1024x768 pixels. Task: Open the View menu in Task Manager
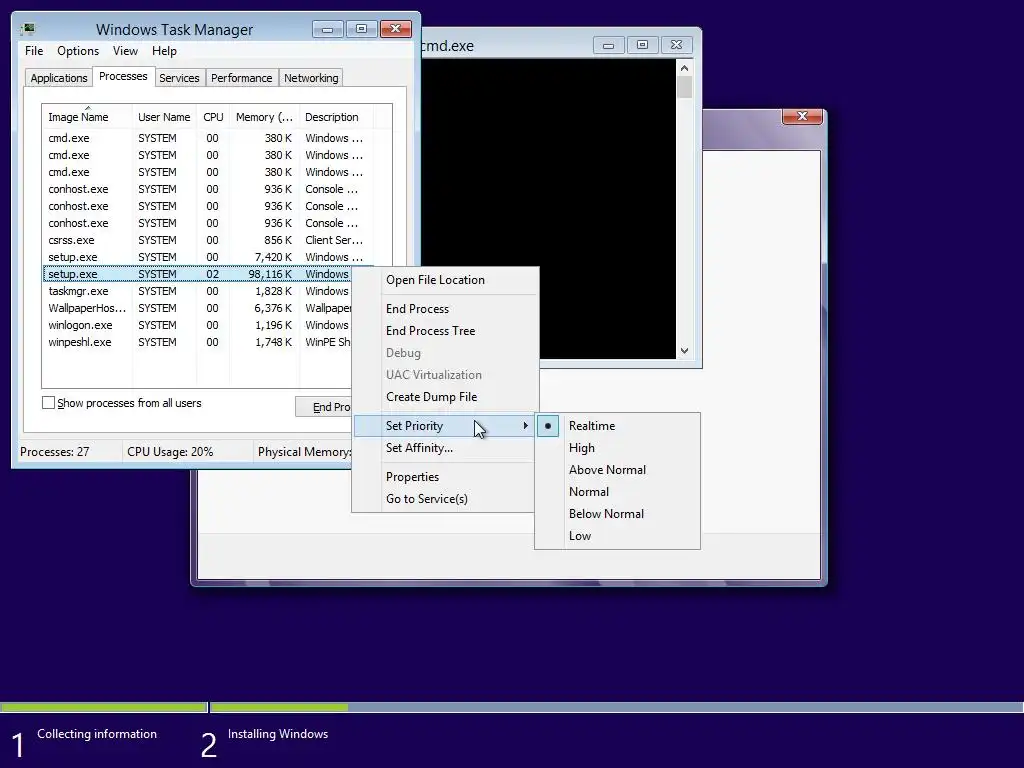[x=125, y=51]
